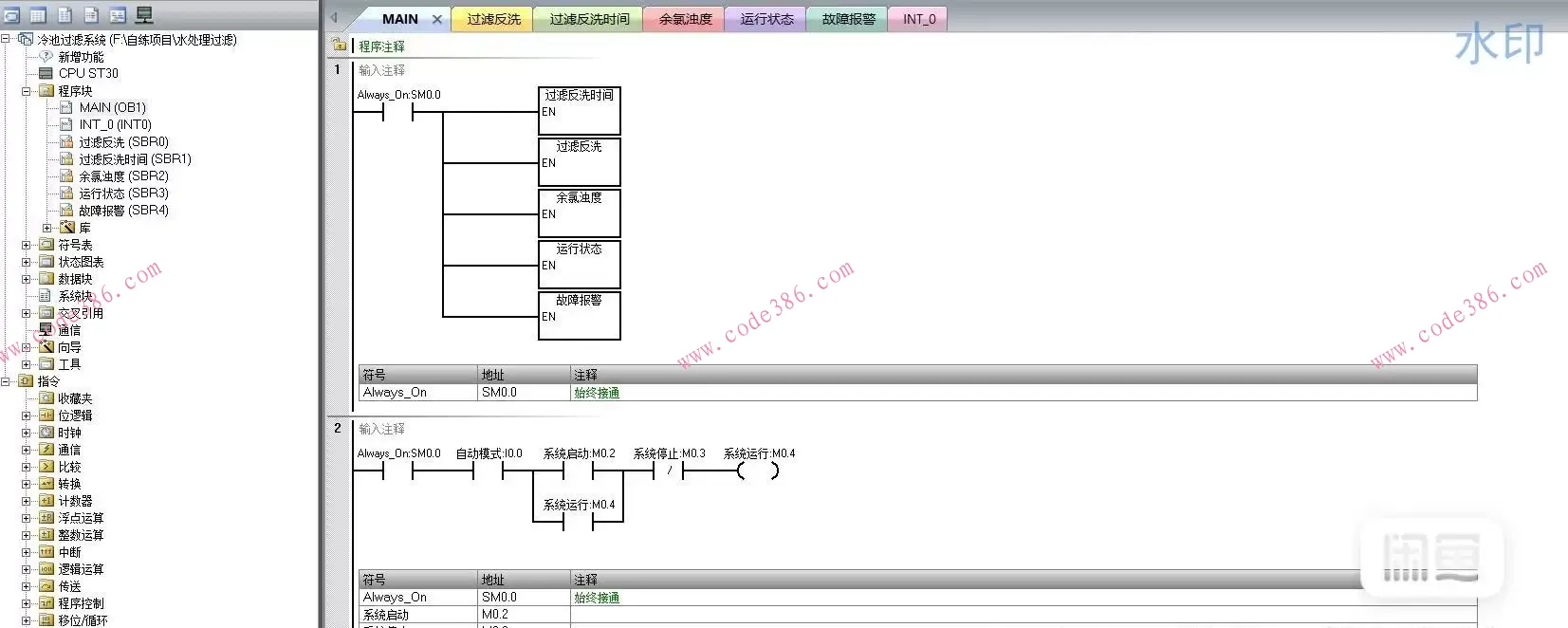The width and height of the screenshot is (1568, 628).
Task: Expand the 库 node
Action: coord(47,228)
